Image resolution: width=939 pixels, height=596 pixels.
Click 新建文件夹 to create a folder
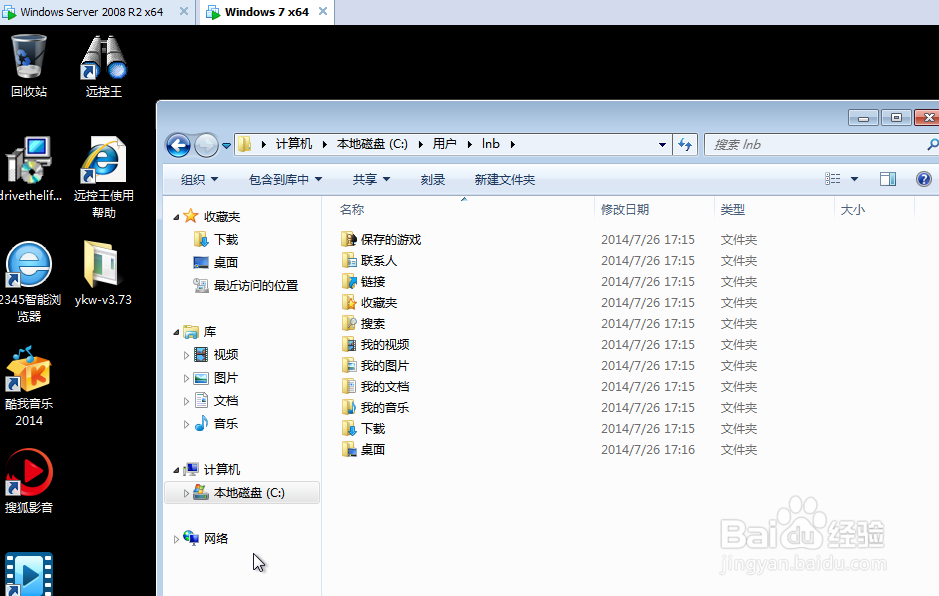tap(504, 180)
